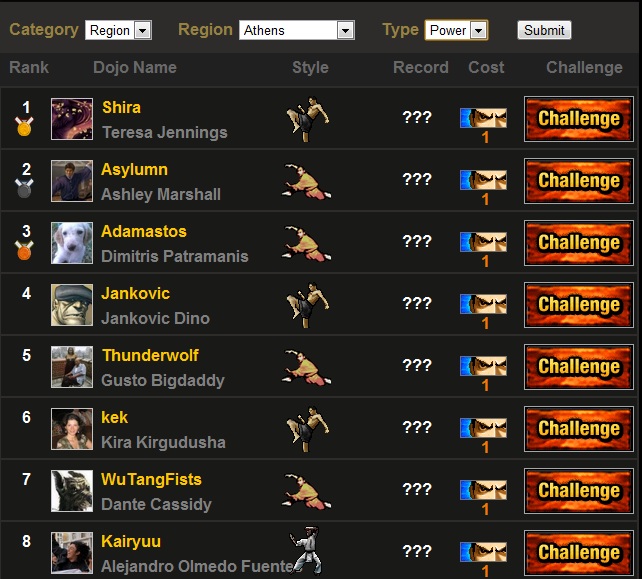
Task: Click the angry eyes cost icon for Jankovic
Action: [484, 304]
